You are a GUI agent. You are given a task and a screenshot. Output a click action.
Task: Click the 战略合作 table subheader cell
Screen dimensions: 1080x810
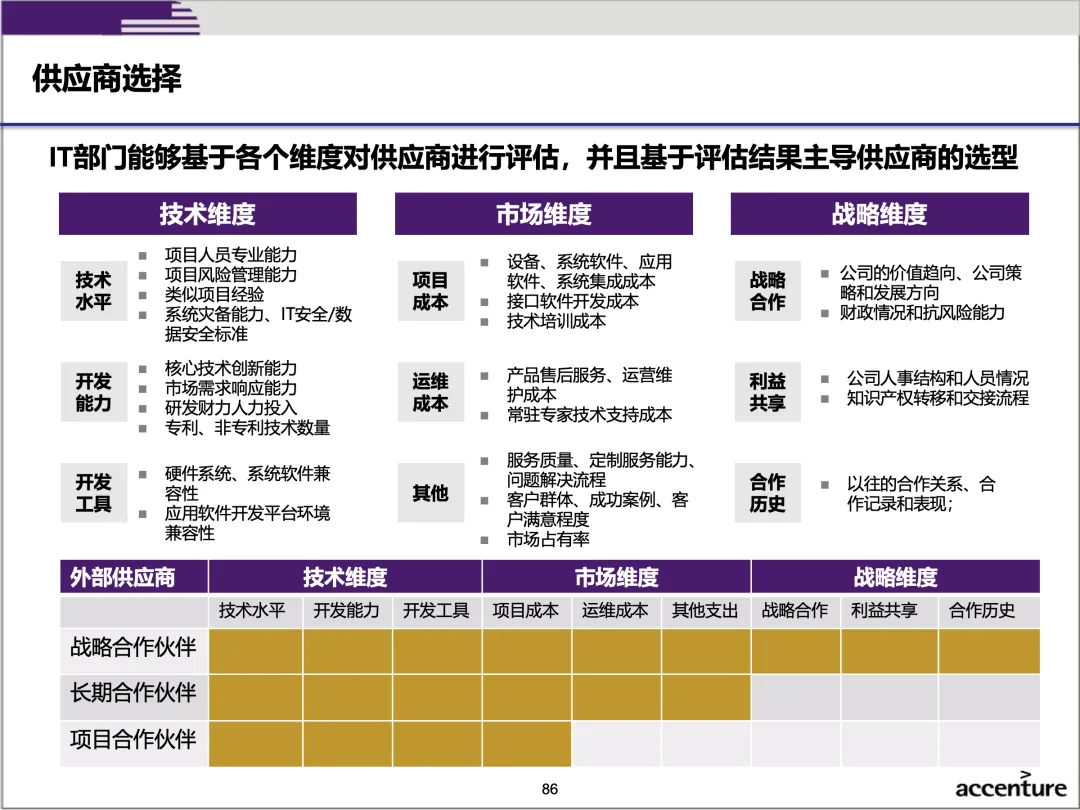pyautogui.click(x=796, y=611)
